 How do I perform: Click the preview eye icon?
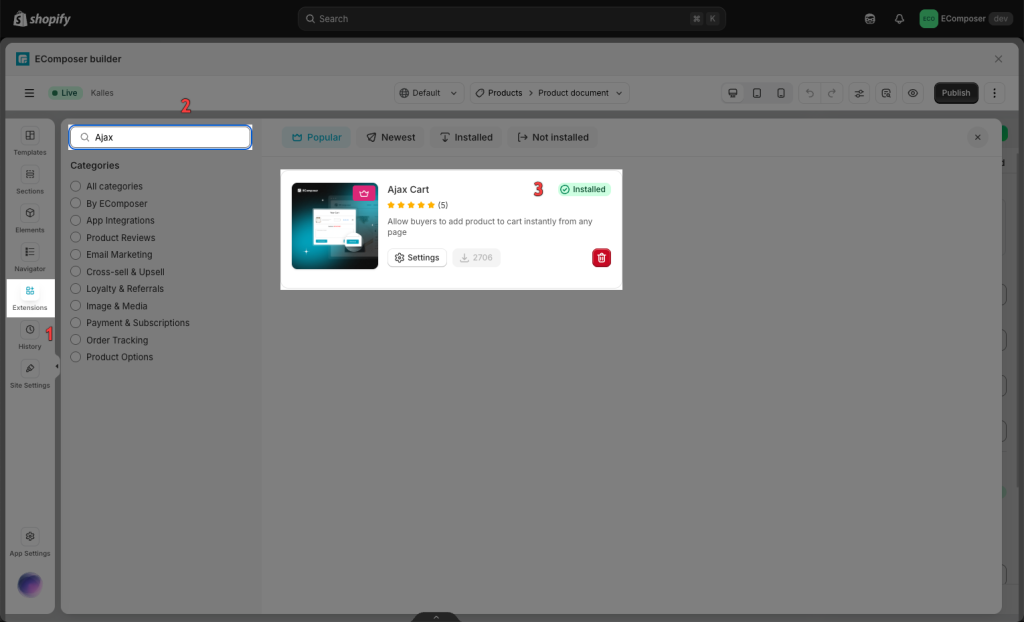point(912,93)
